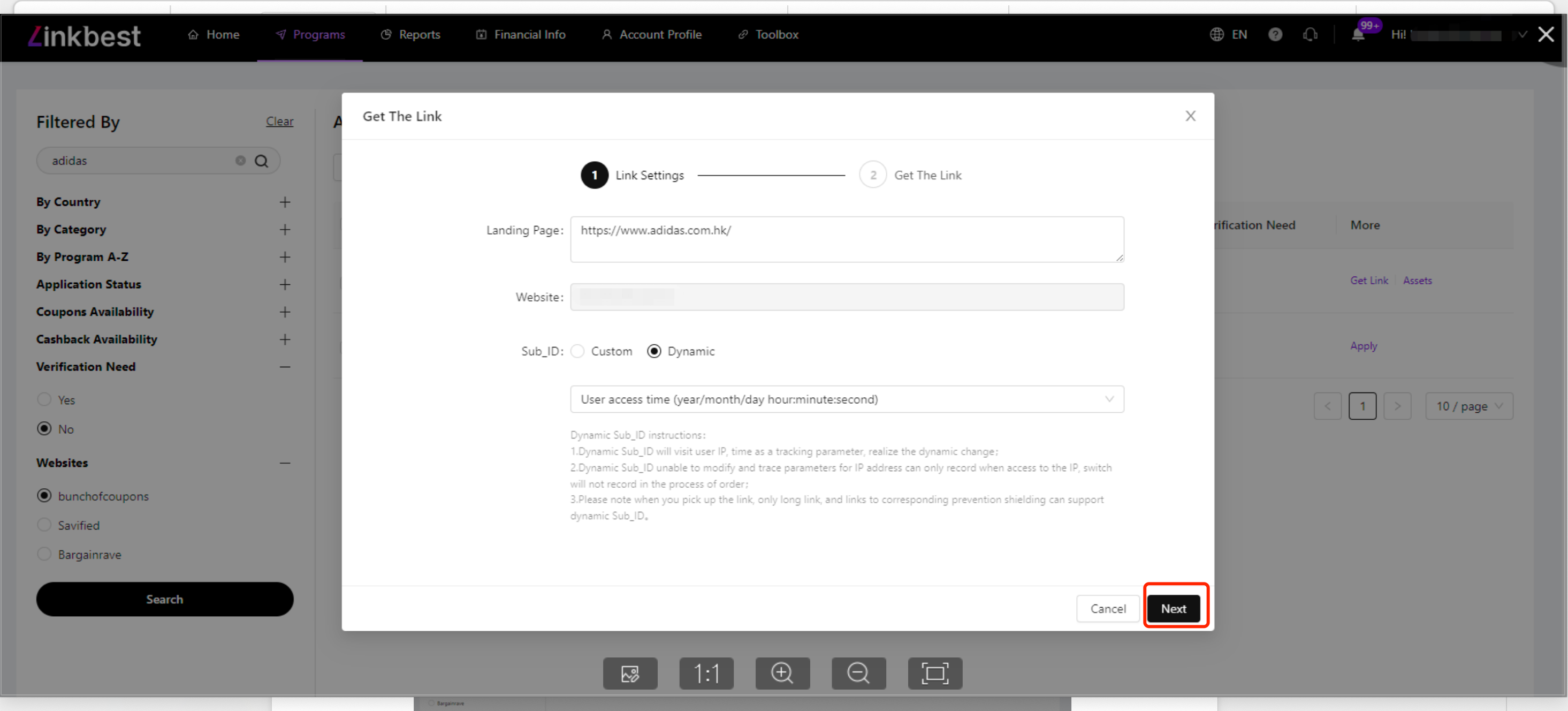The height and width of the screenshot is (711, 1568).
Task: Expand the By Category filter section
Action: point(285,229)
